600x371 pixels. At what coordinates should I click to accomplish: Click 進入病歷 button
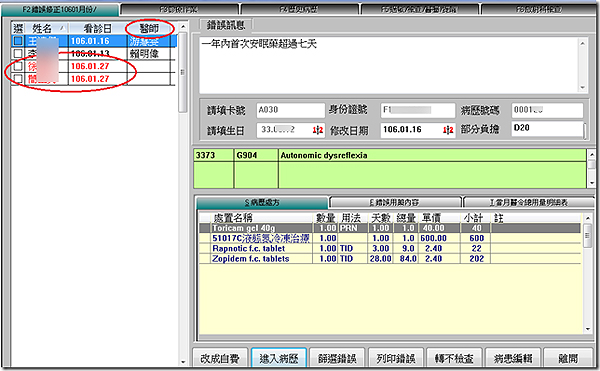tap(279, 358)
